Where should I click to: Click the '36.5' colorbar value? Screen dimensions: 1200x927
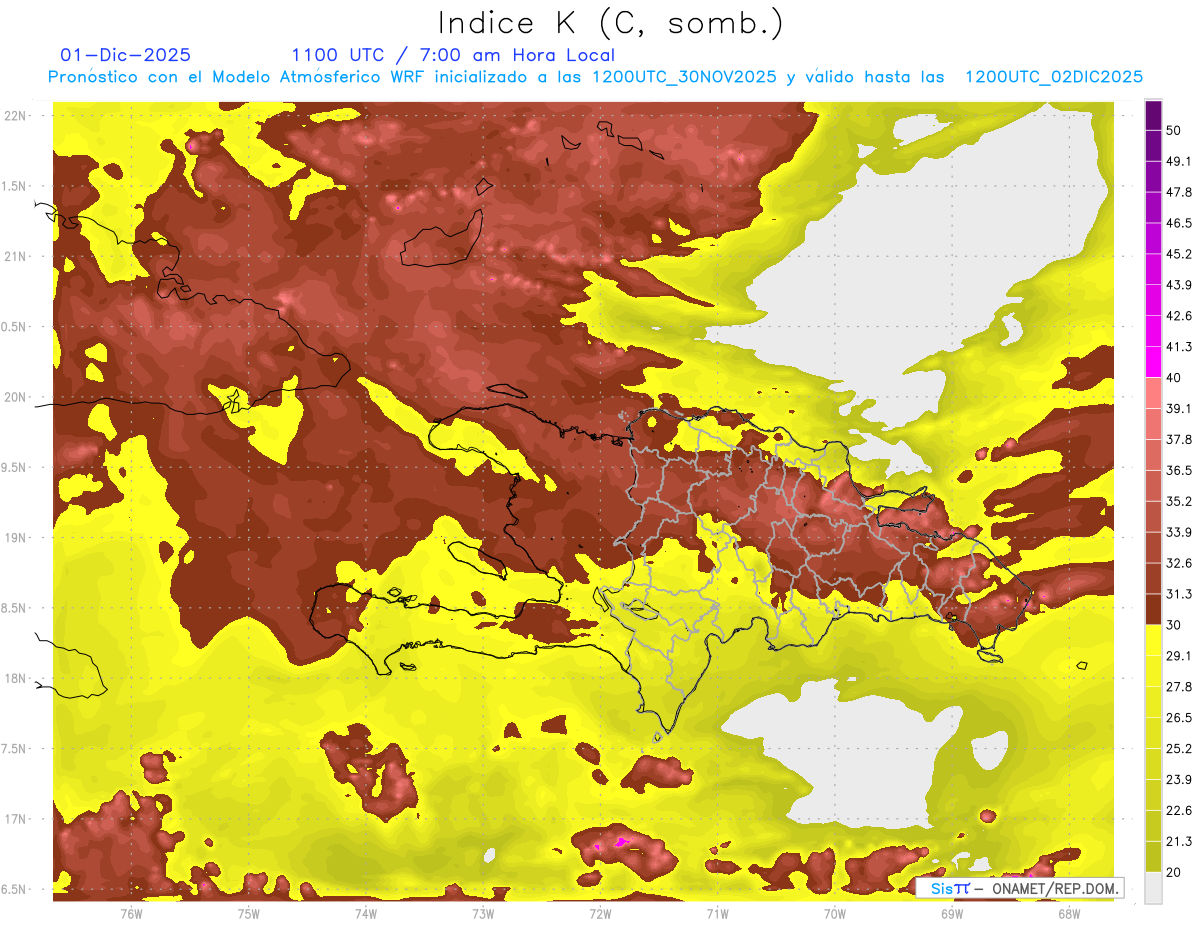coord(1181,470)
